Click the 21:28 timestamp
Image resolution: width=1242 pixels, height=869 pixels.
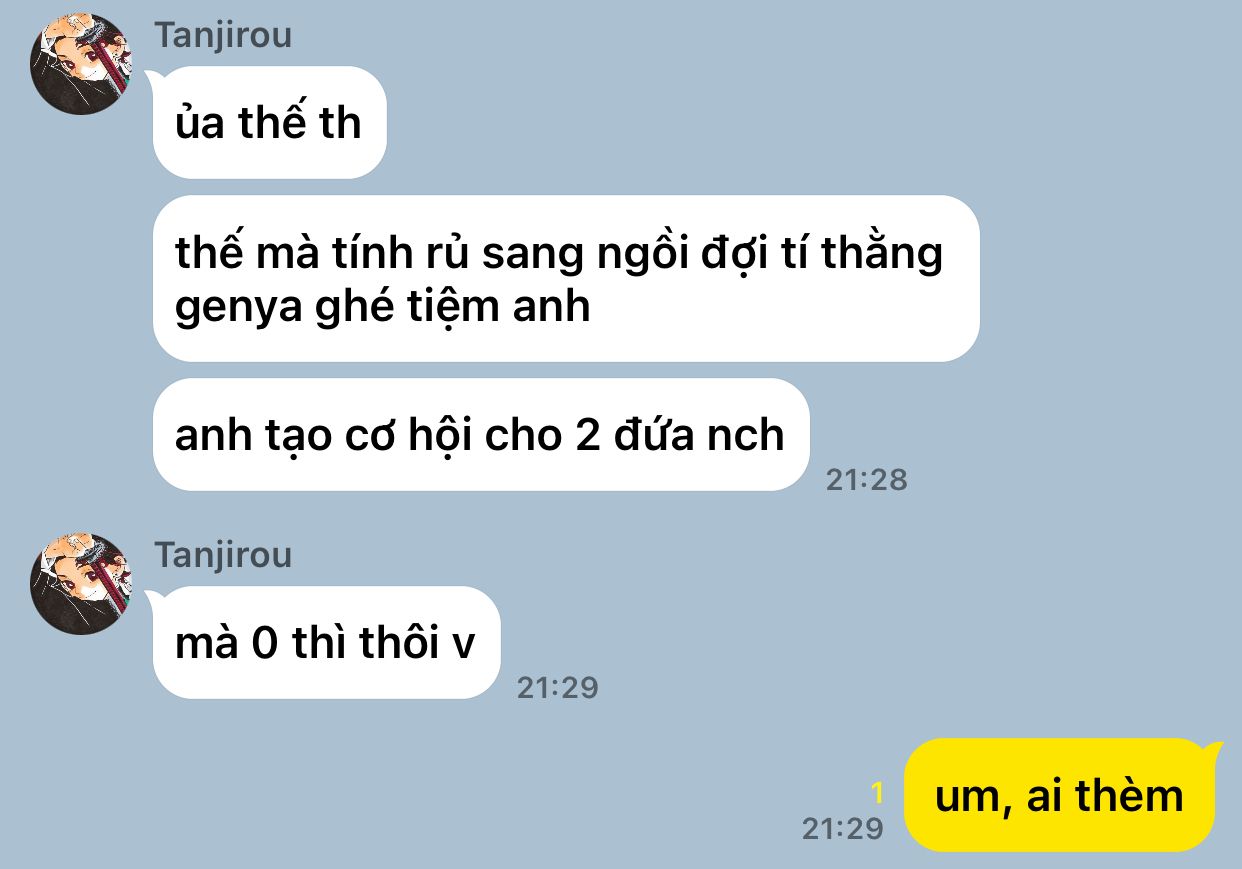click(867, 480)
